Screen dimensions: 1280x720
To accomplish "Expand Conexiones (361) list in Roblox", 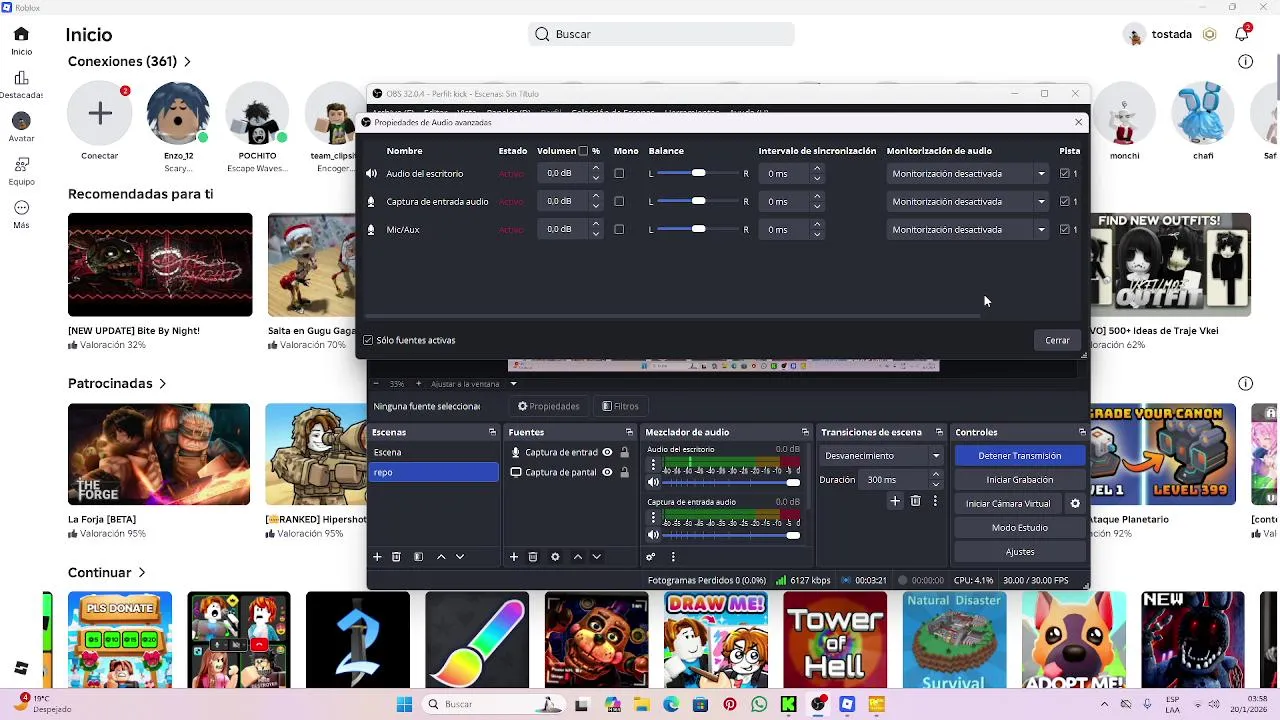I will pos(187,62).
